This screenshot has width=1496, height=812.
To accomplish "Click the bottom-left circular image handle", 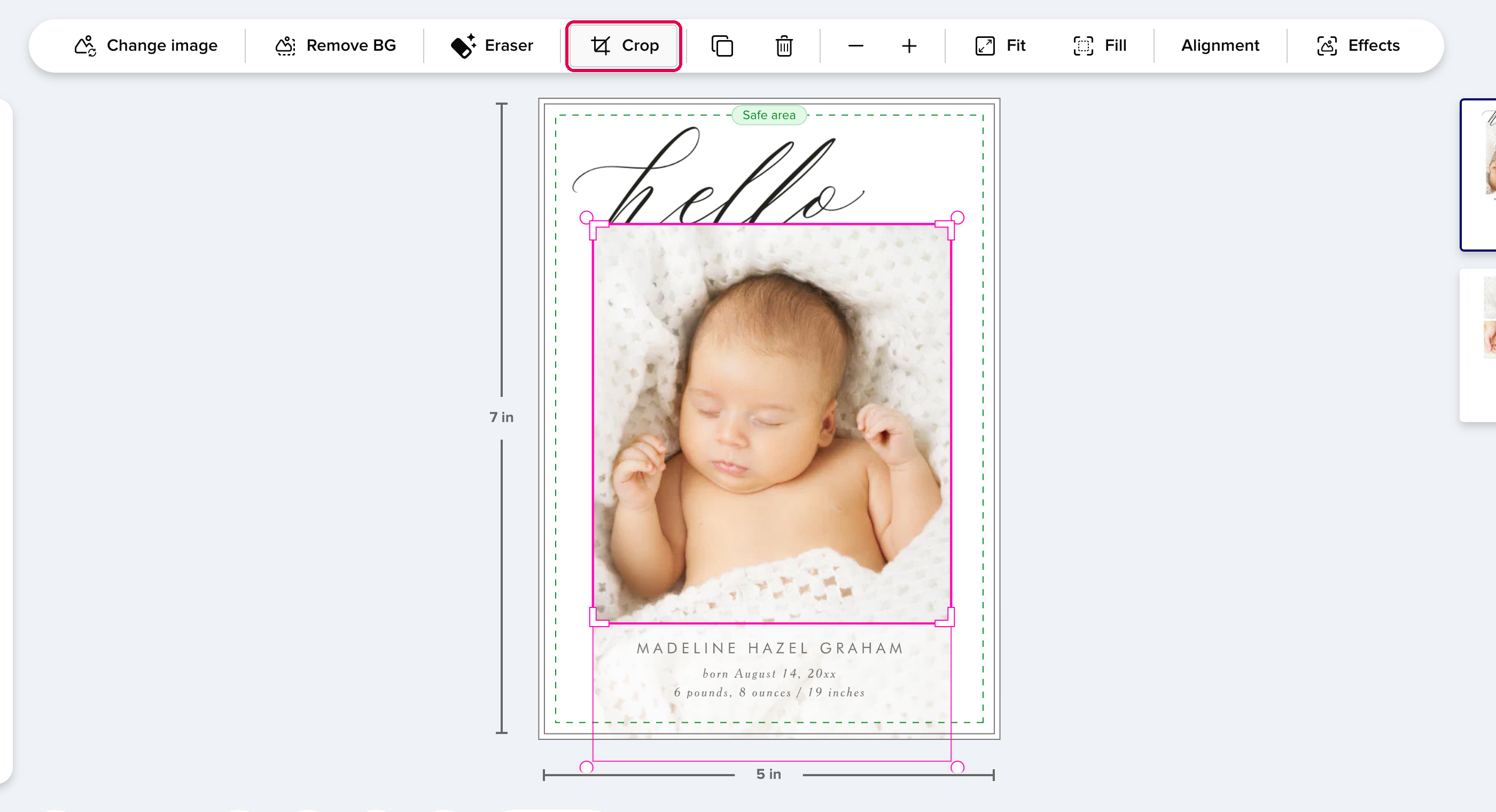I will click(x=587, y=767).
